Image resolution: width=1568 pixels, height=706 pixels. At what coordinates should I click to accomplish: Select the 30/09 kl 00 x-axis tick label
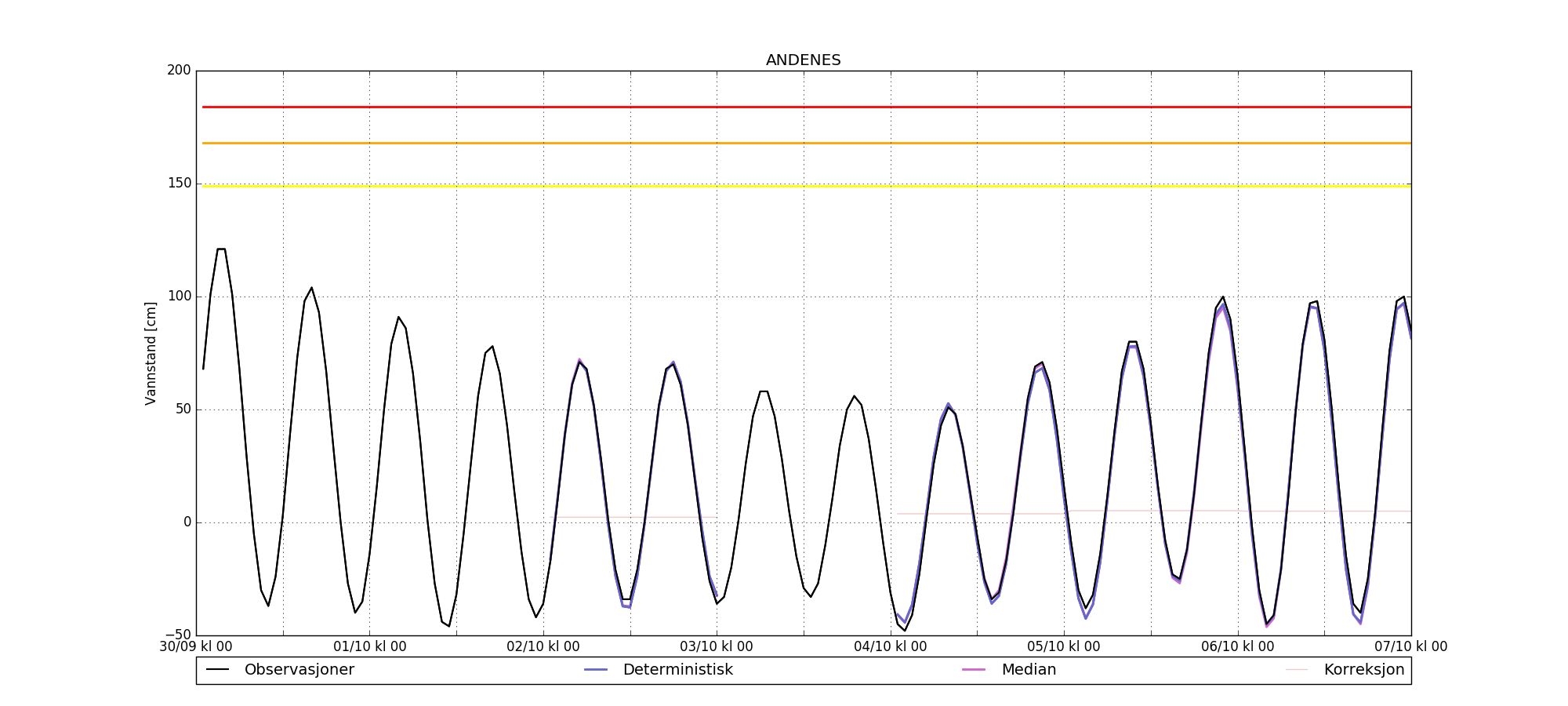pos(196,647)
